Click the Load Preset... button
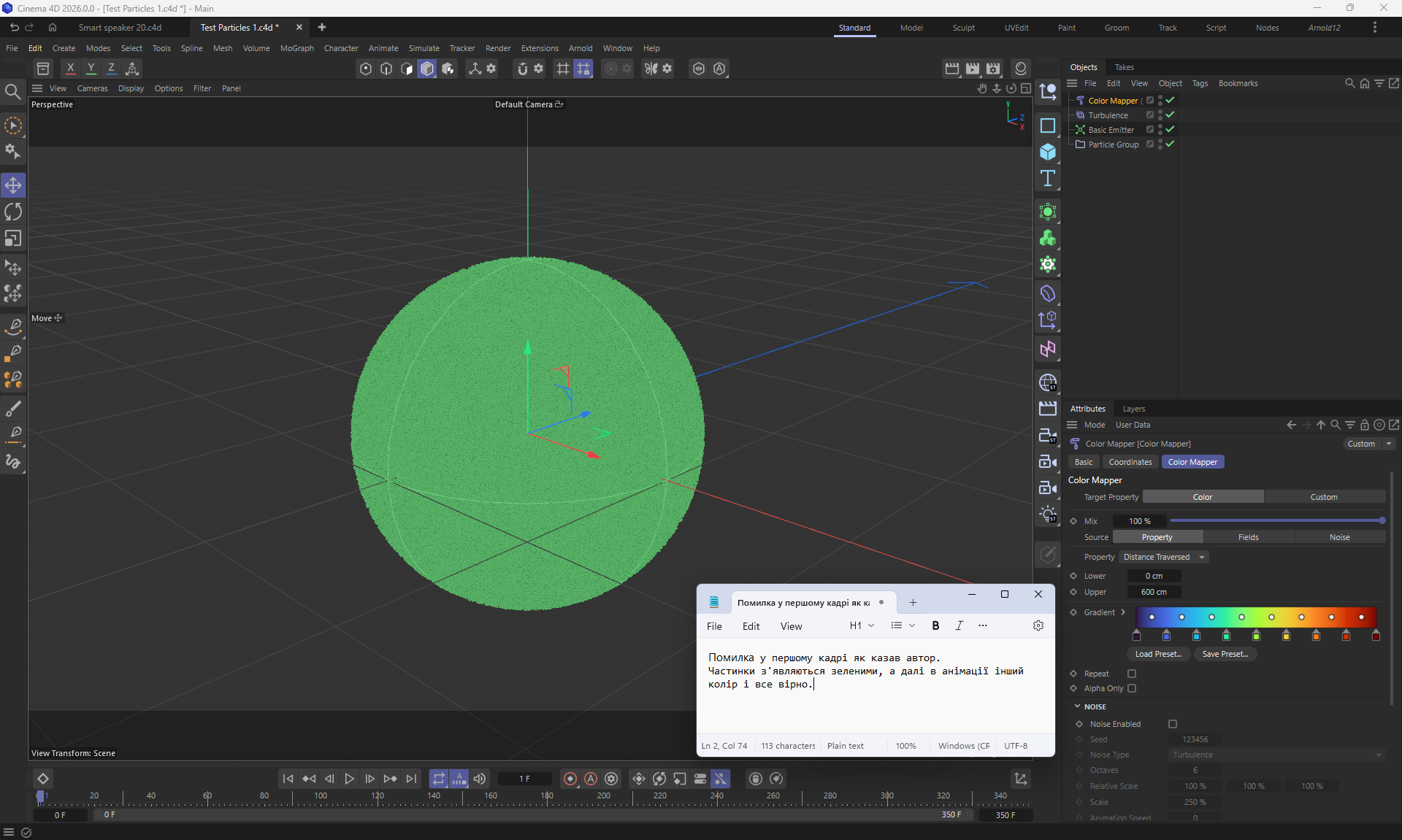The width and height of the screenshot is (1402, 840). [1158, 654]
